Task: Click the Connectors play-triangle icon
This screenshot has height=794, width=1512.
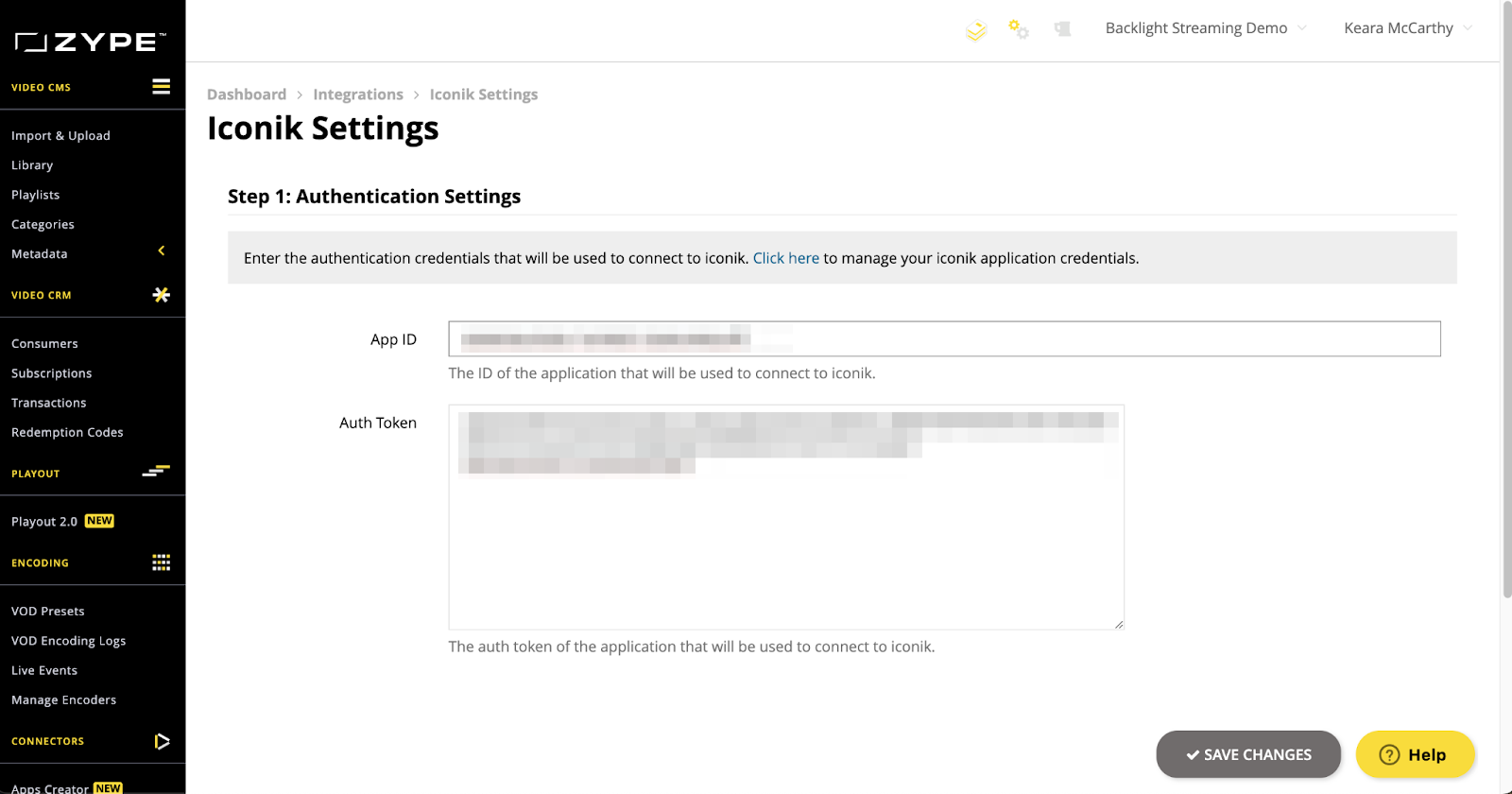Action: pyautogui.click(x=162, y=741)
